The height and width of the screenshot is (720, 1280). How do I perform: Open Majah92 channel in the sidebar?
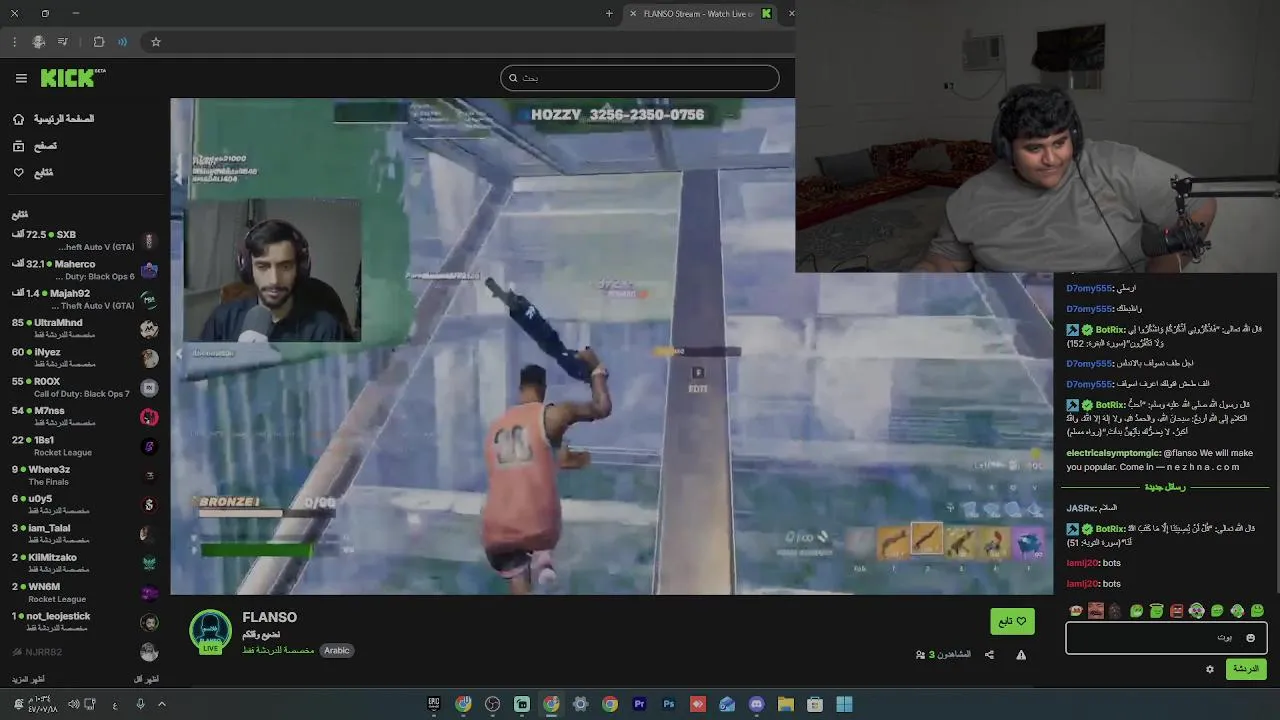pos(83,299)
